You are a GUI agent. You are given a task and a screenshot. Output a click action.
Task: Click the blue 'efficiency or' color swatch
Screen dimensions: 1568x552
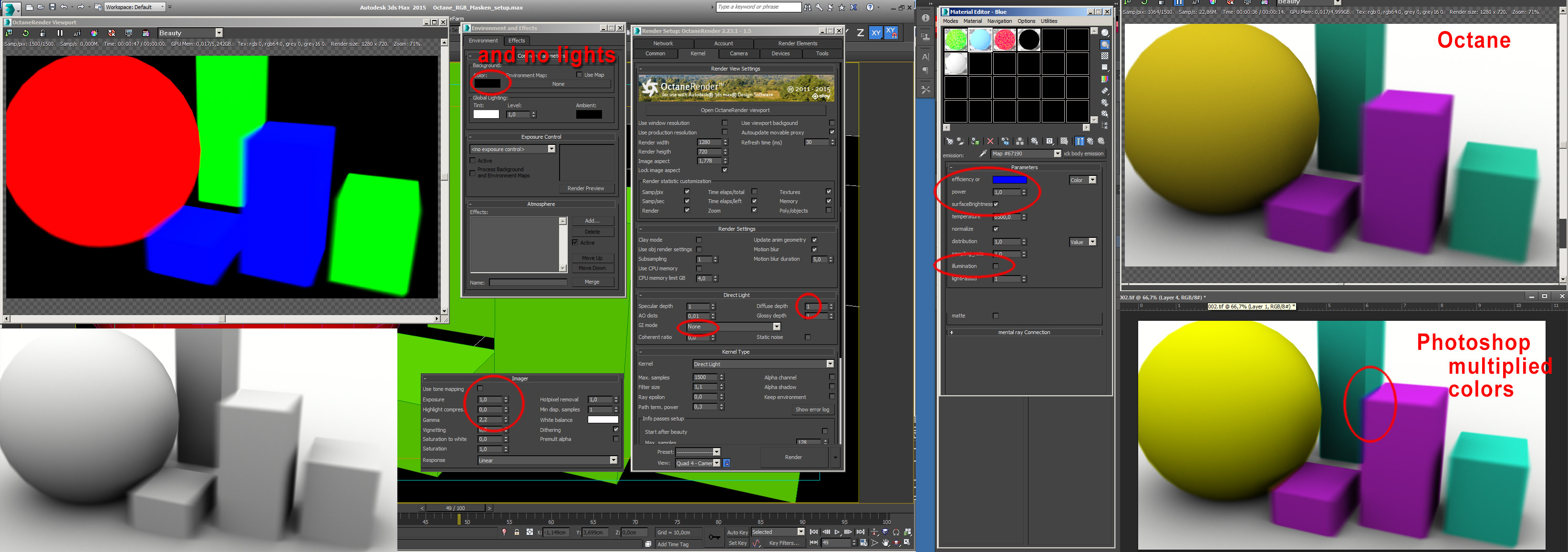point(1009,180)
